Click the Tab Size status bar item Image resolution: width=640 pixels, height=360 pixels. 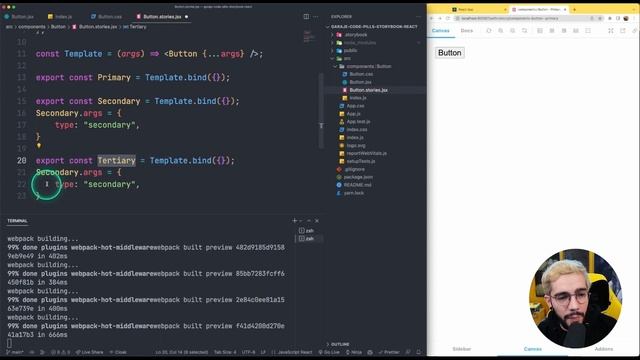pyautogui.click(x=225, y=352)
